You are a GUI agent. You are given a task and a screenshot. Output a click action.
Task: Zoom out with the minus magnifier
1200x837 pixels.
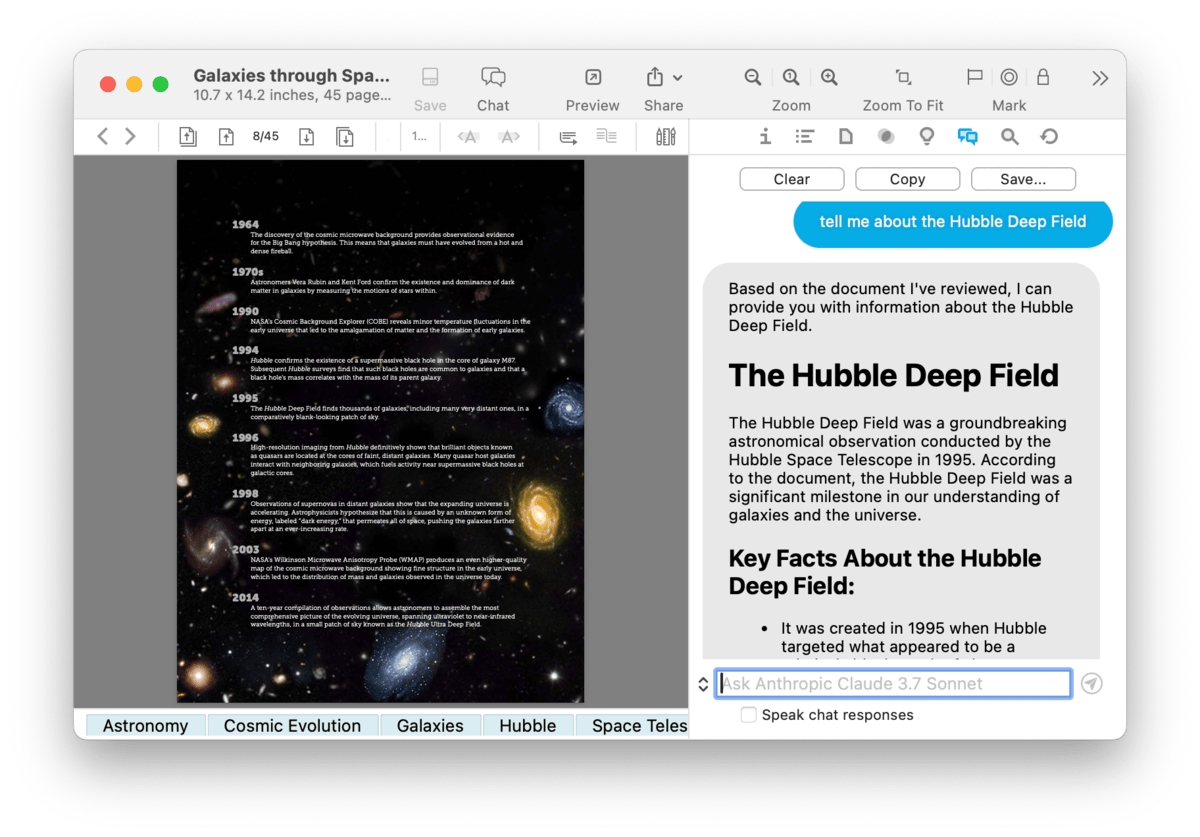click(753, 78)
